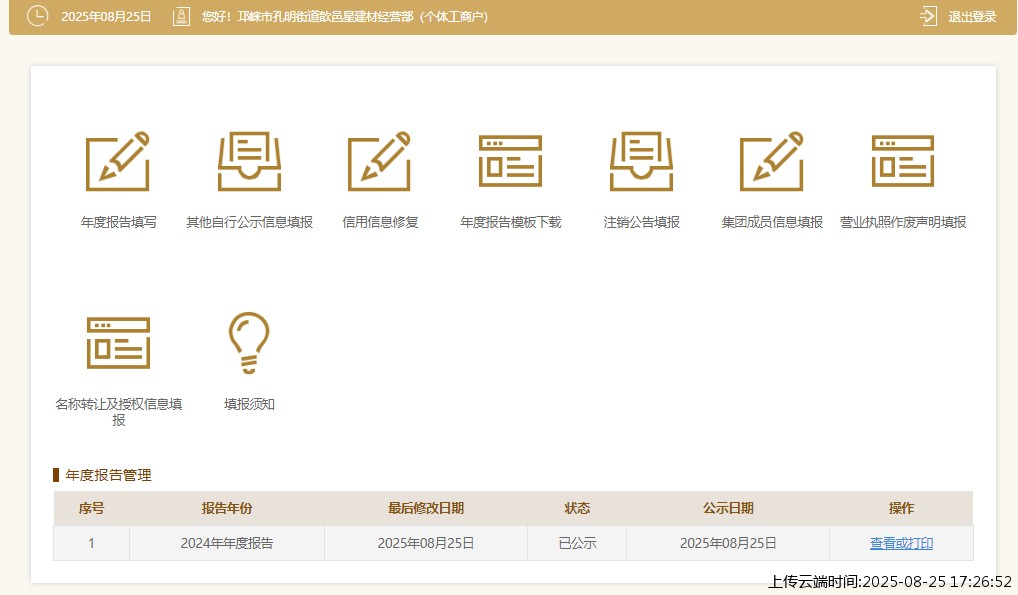Image resolution: width=1018 pixels, height=595 pixels.
Task: Open the 年度报告填写 pencil icon
Action: tap(118, 162)
